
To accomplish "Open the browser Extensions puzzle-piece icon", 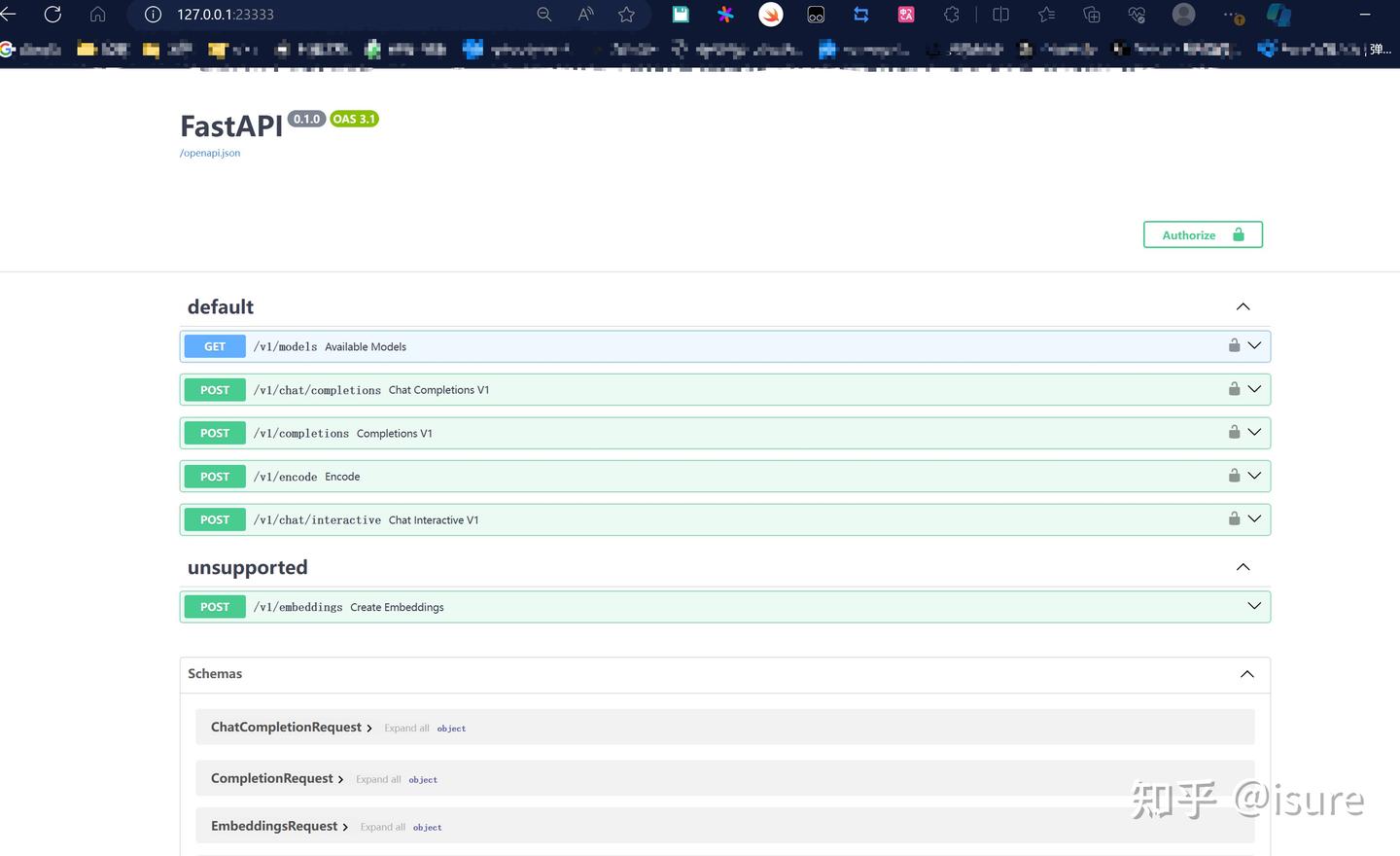I will pos(951,14).
